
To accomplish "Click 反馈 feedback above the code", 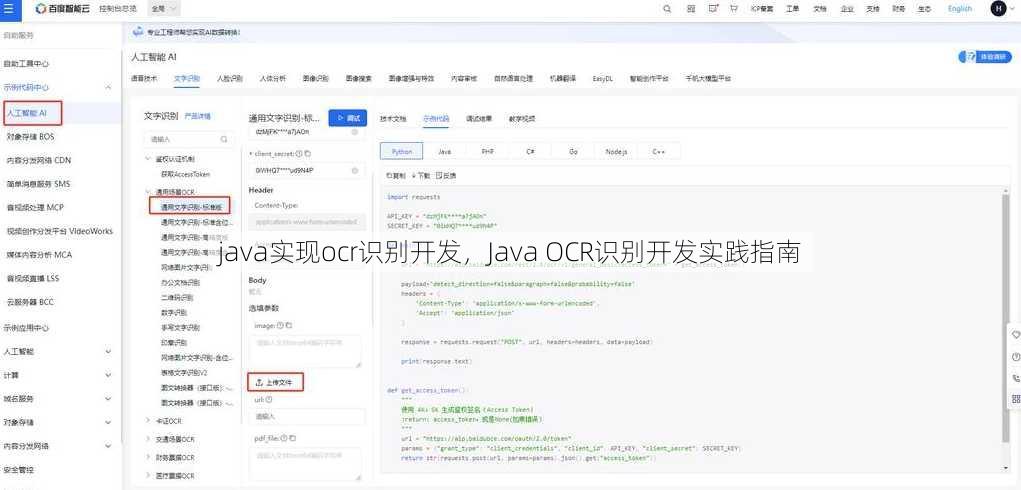I will coord(446,176).
